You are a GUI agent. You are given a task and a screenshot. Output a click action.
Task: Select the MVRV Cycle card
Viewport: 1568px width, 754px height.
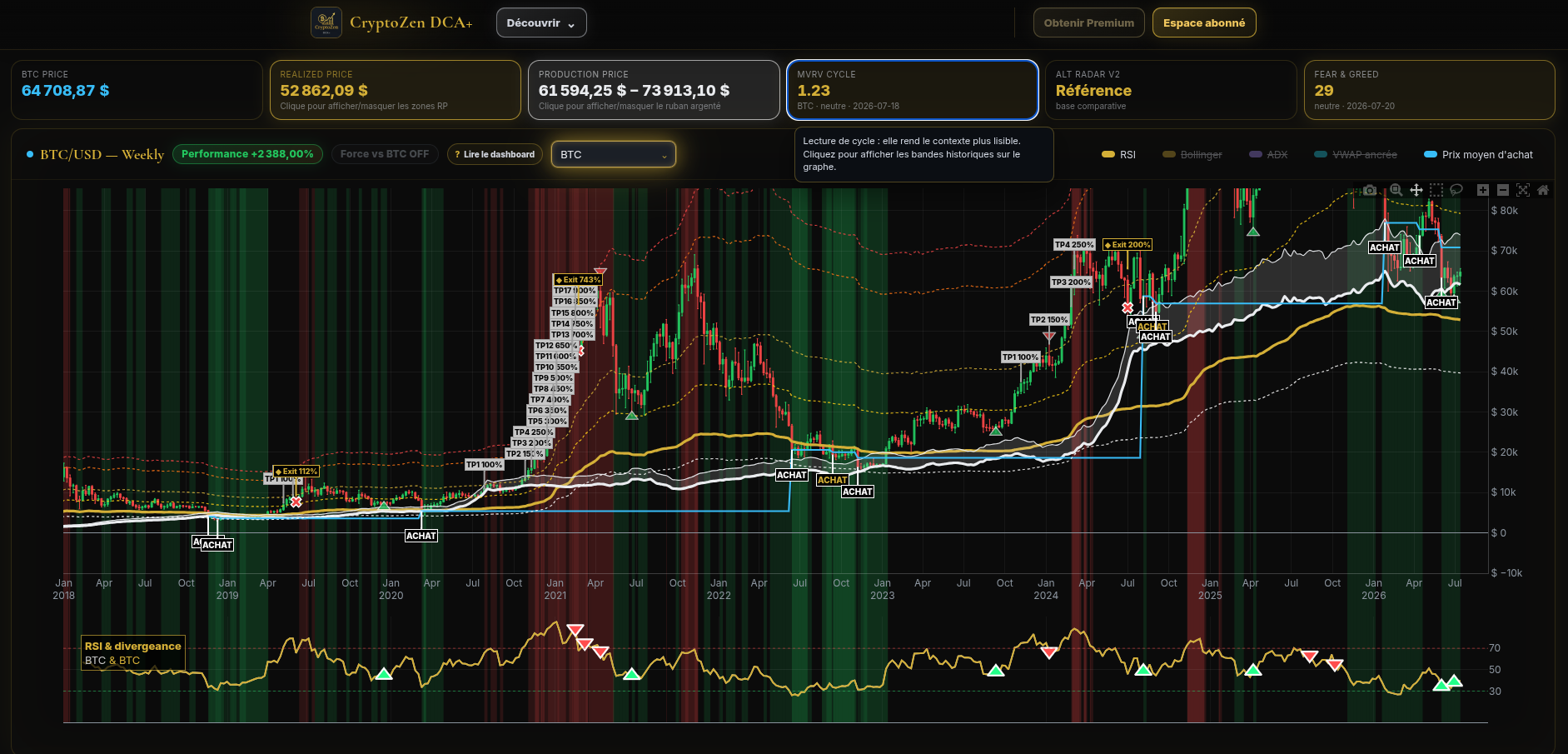(913, 90)
